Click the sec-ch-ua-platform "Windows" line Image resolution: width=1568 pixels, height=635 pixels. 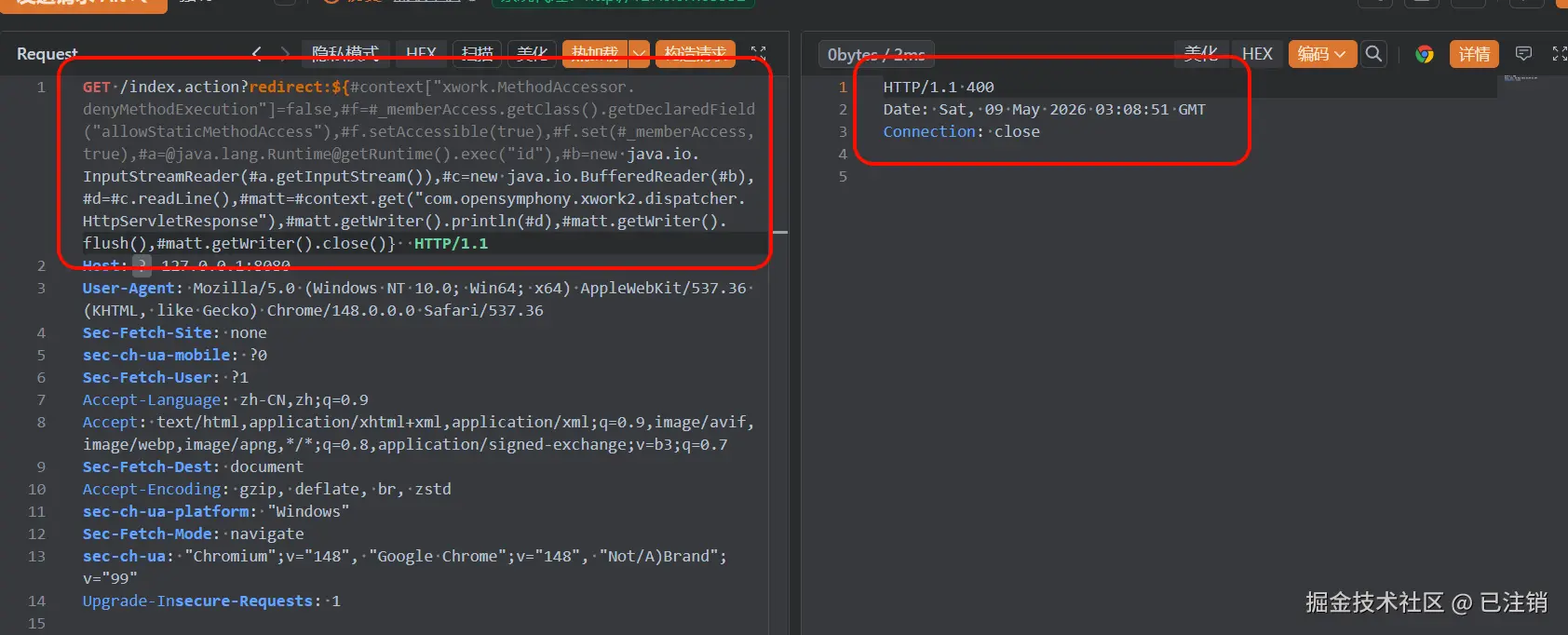pyautogui.click(x=216, y=511)
